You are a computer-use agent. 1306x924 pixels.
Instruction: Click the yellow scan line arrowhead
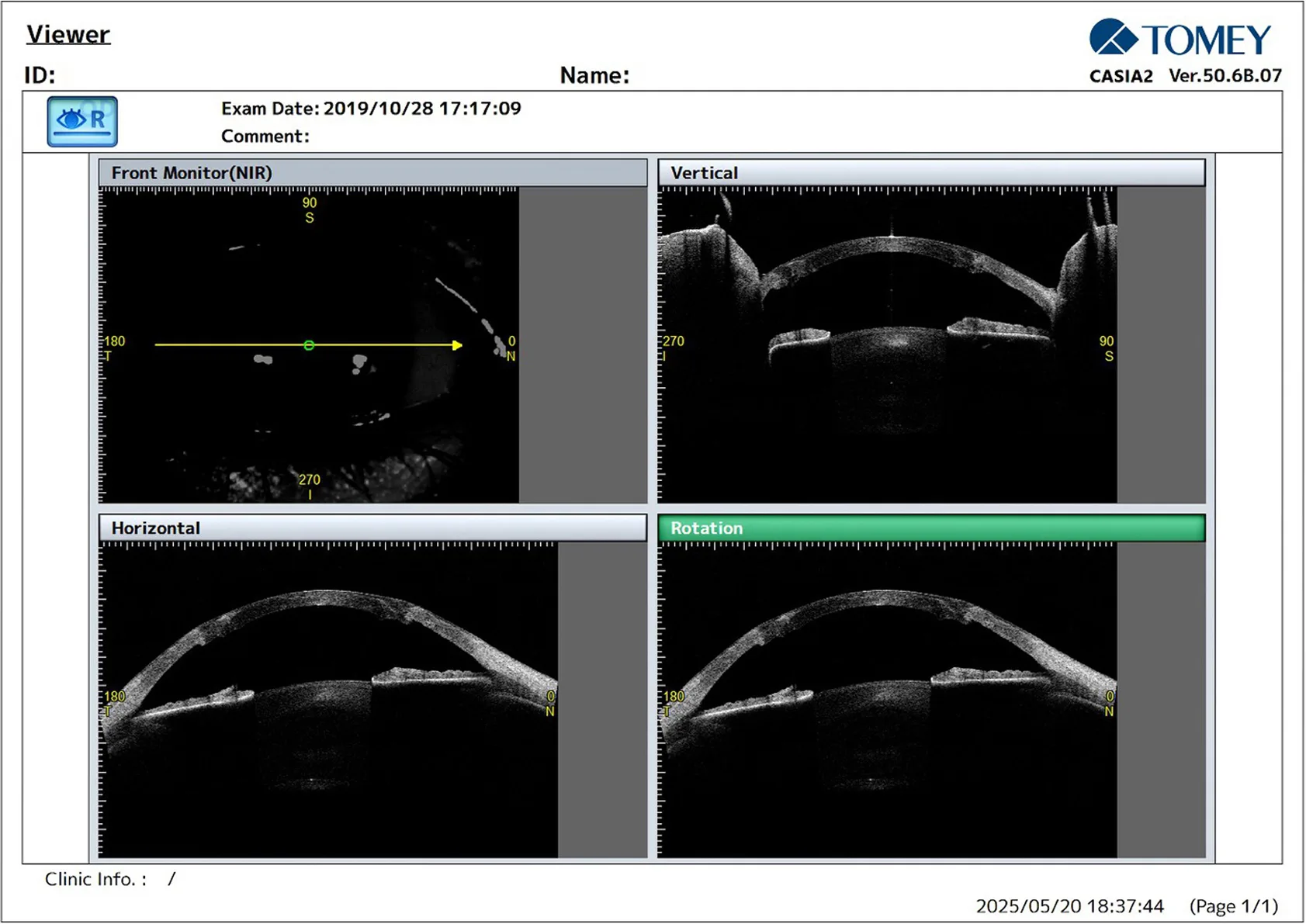(x=457, y=345)
